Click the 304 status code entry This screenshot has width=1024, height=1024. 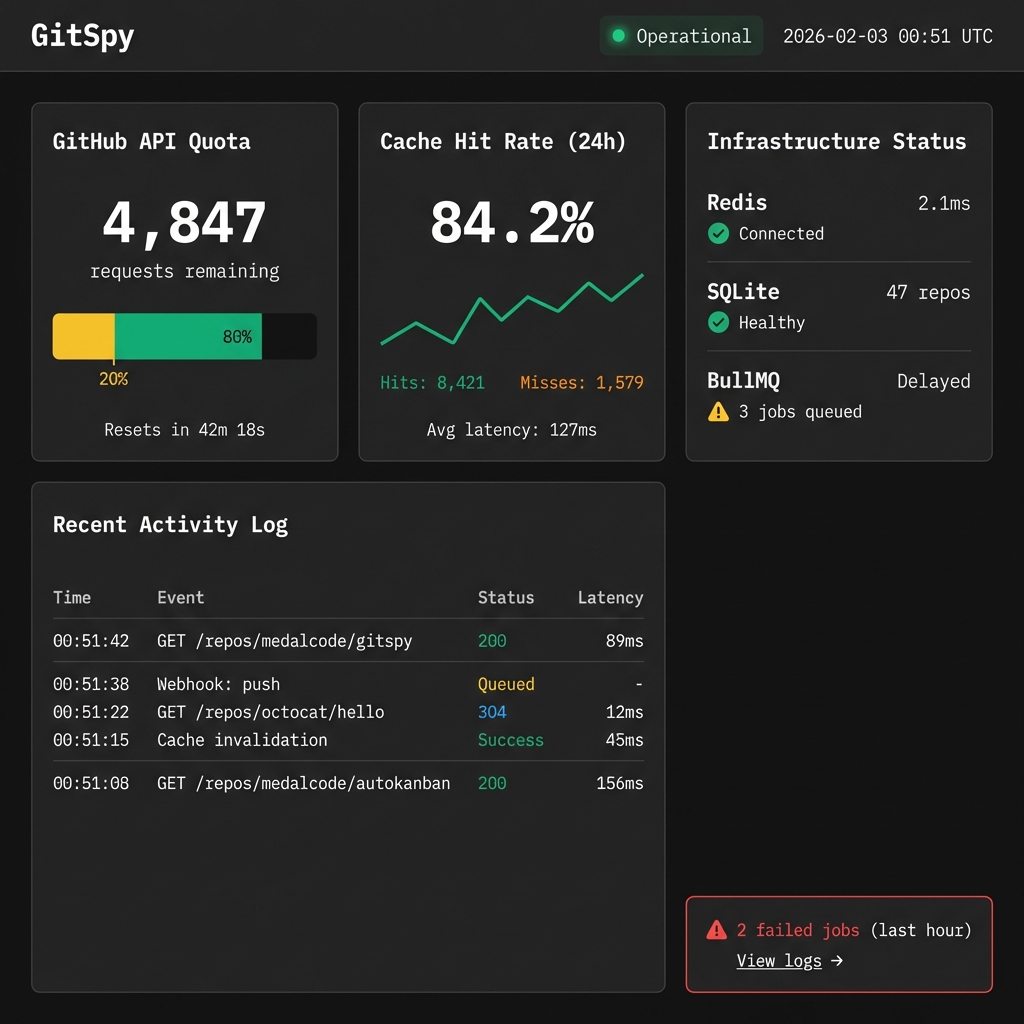coord(490,712)
